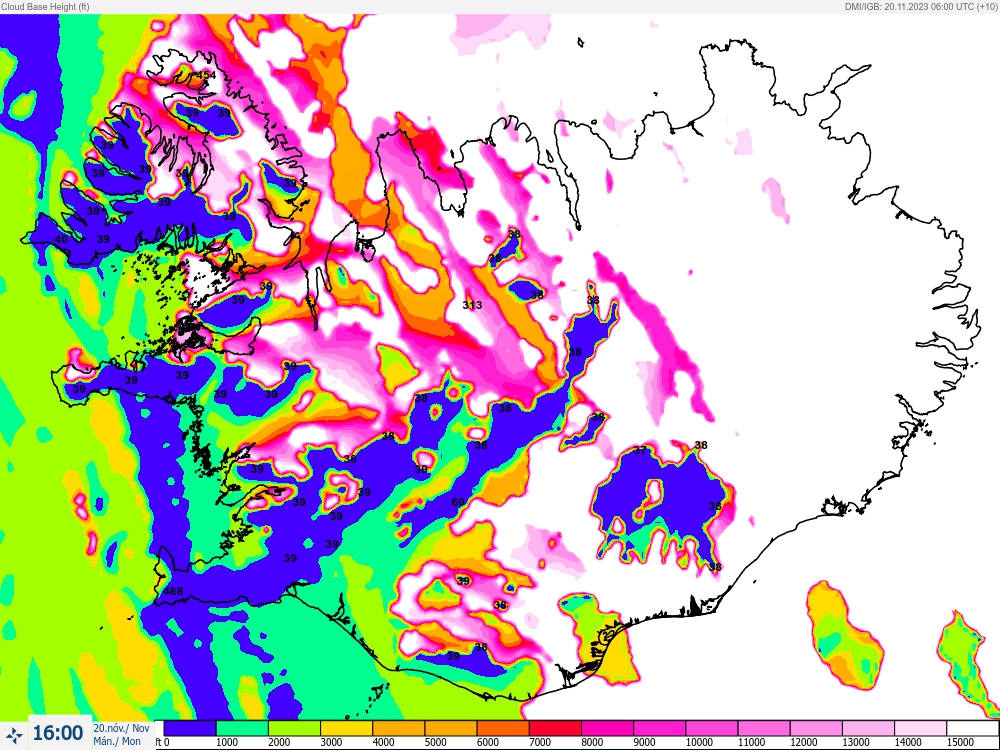This screenshot has width=1000, height=750.
Task: Click the compass-star icon beside the 16:00 time
Action: (x=15, y=735)
